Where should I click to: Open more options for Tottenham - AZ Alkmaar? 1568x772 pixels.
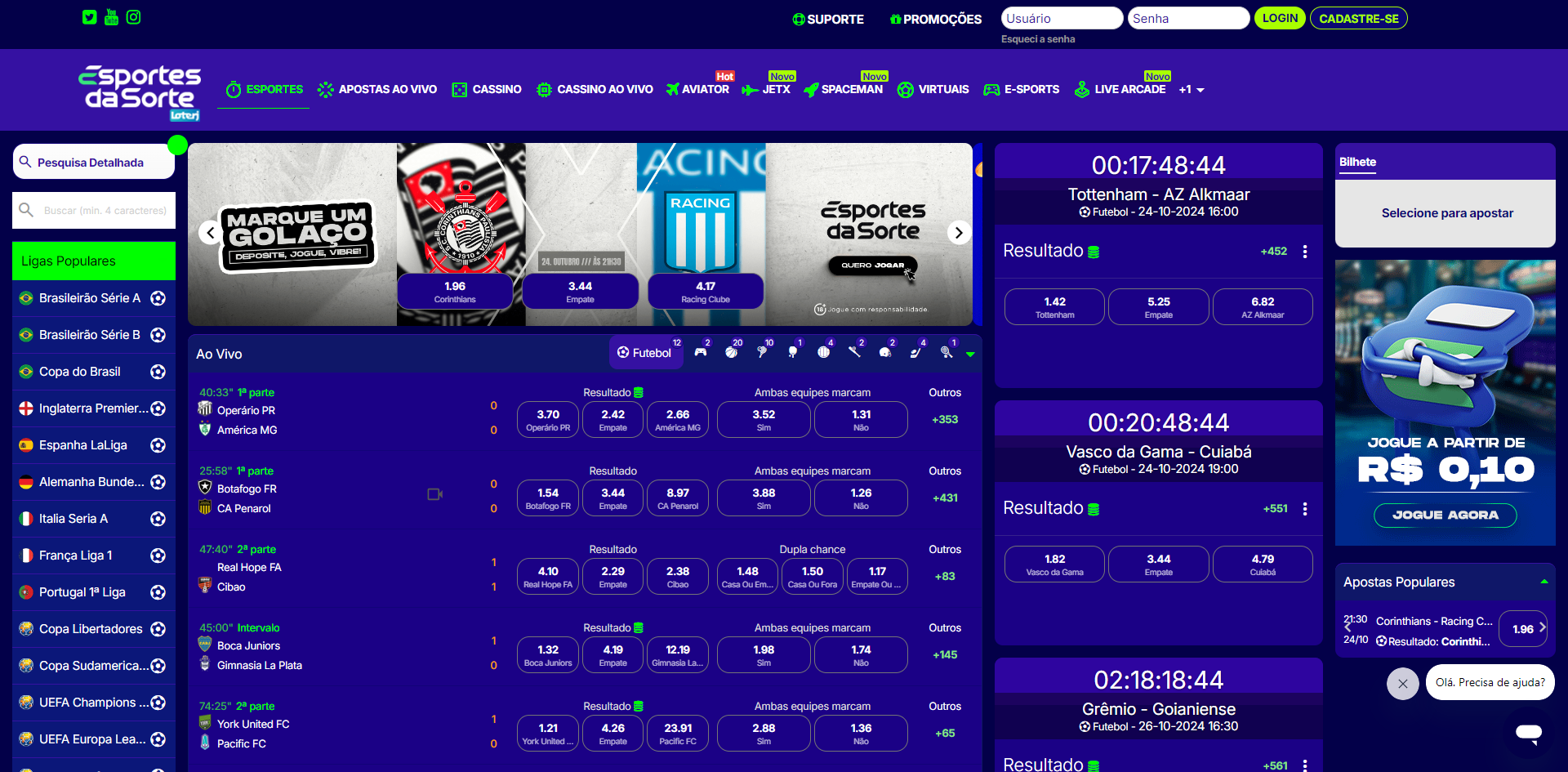pos(1305,252)
